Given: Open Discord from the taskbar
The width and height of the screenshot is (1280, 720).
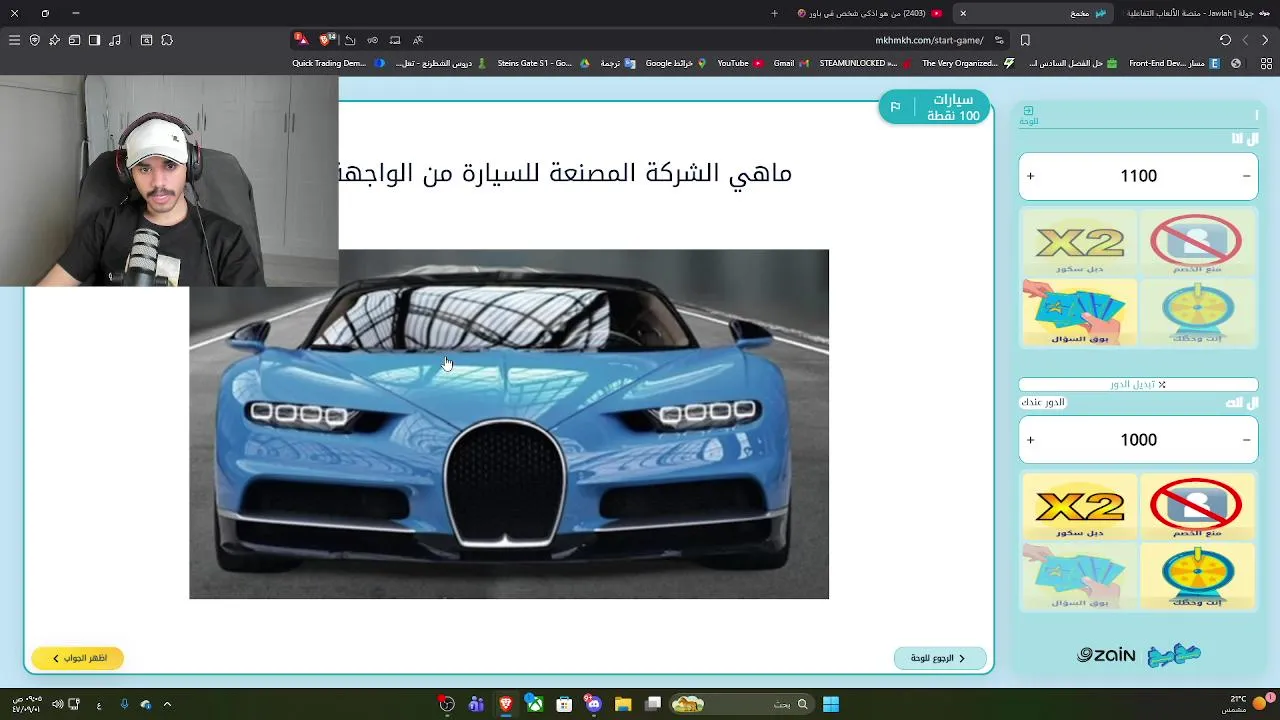Looking at the screenshot, I should pyautogui.click(x=593, y=704).
